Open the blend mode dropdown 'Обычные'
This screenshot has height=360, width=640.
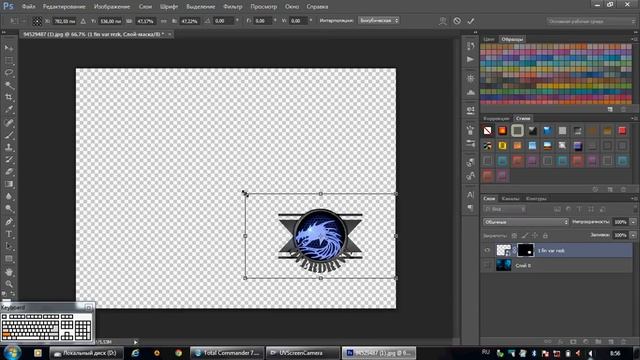pyautogui.click(x=526, y=222)
